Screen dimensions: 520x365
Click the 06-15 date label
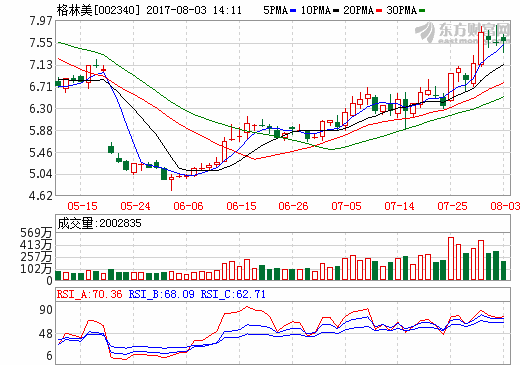241,206
